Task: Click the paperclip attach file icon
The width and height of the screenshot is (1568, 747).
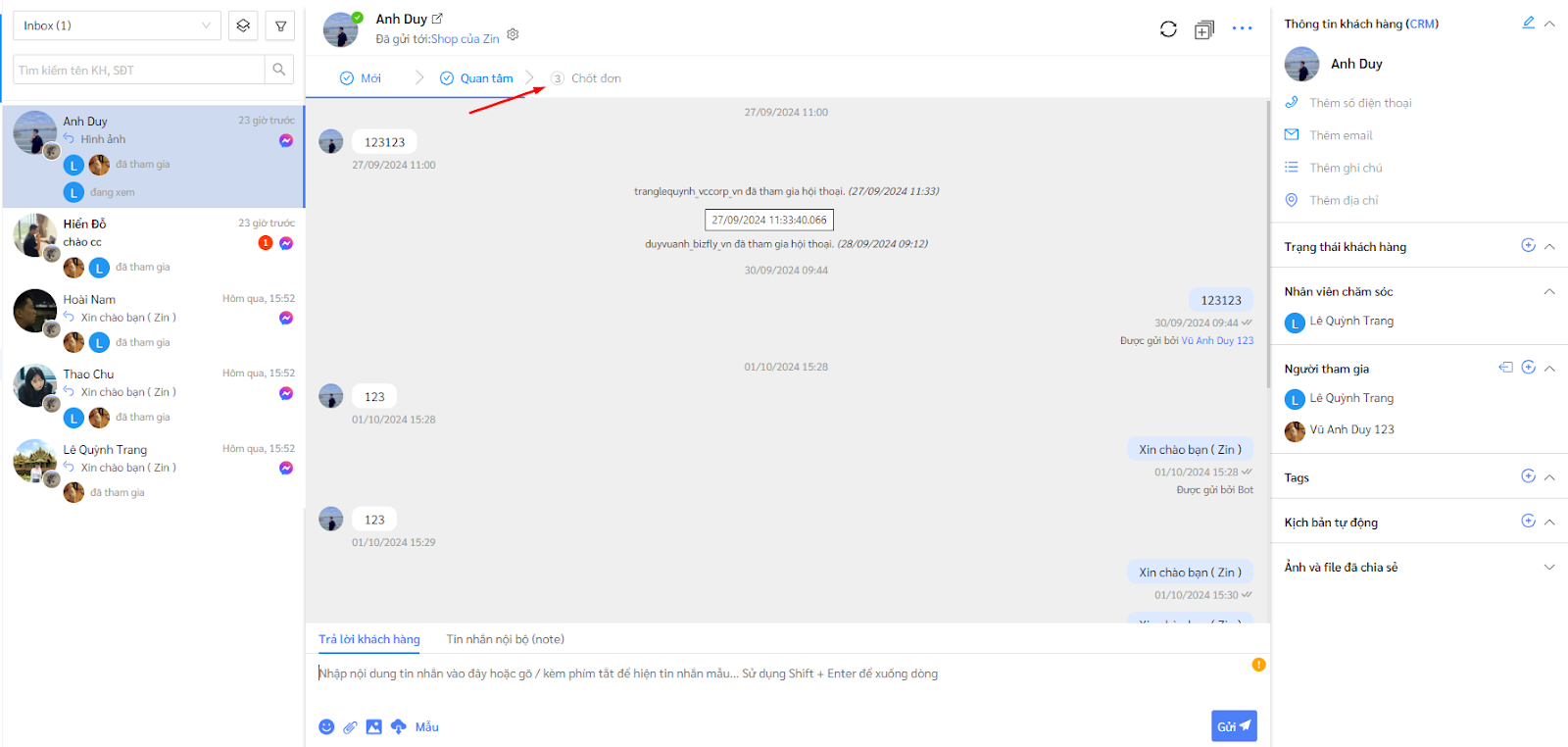Action: [x=350, y=726]
